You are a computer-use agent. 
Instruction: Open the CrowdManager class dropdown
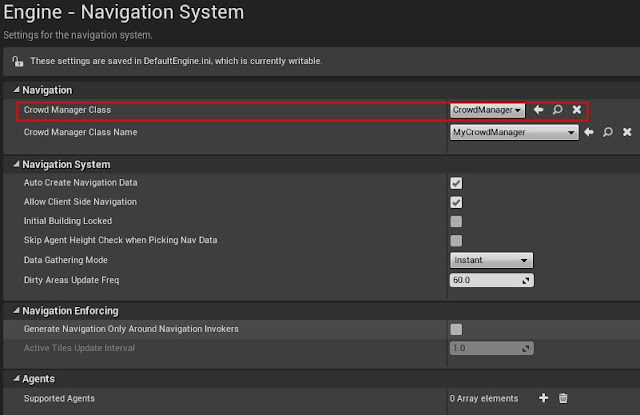[x=487, y=110]
